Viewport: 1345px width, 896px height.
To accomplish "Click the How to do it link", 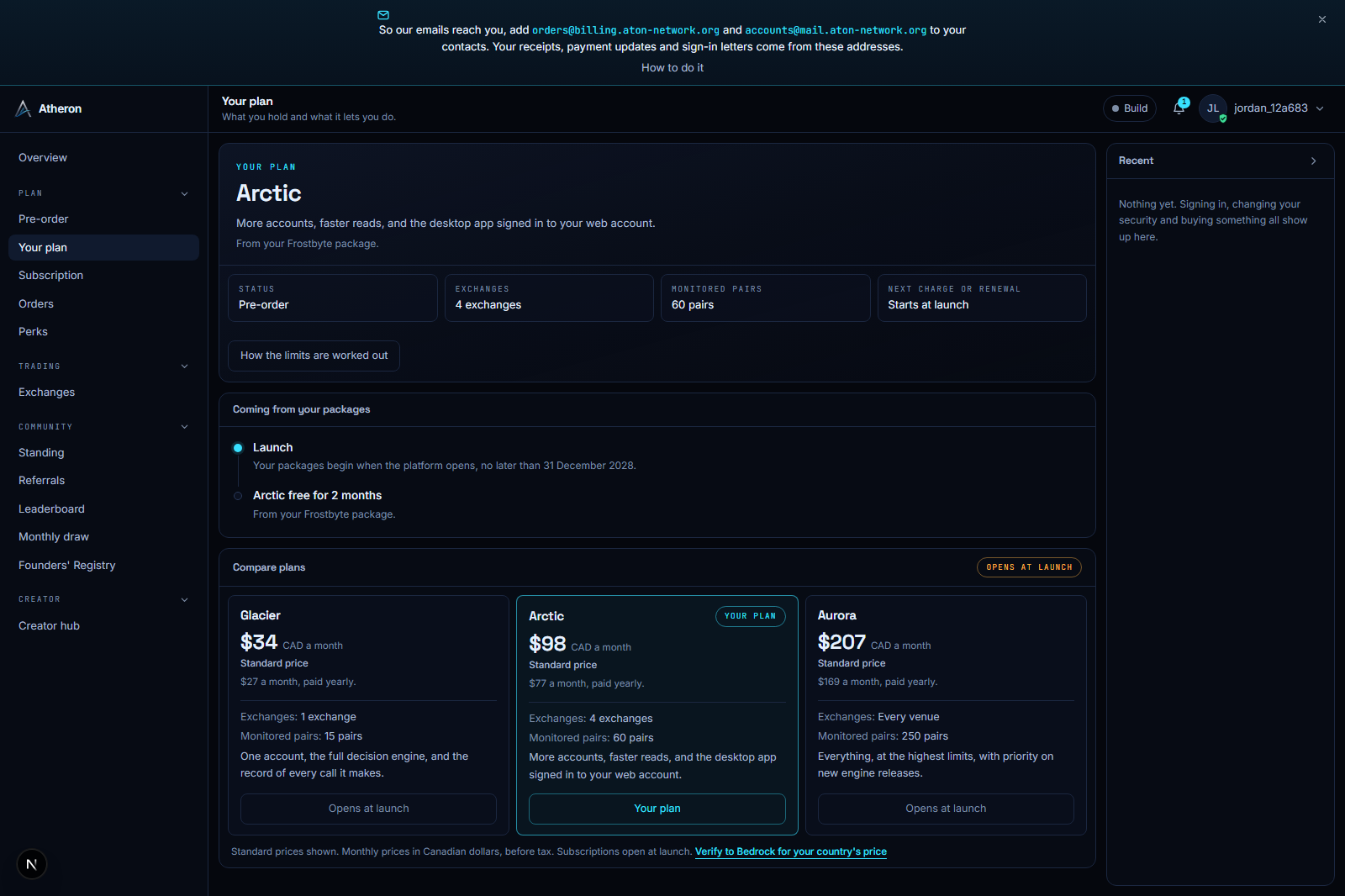I will (672, 67).
